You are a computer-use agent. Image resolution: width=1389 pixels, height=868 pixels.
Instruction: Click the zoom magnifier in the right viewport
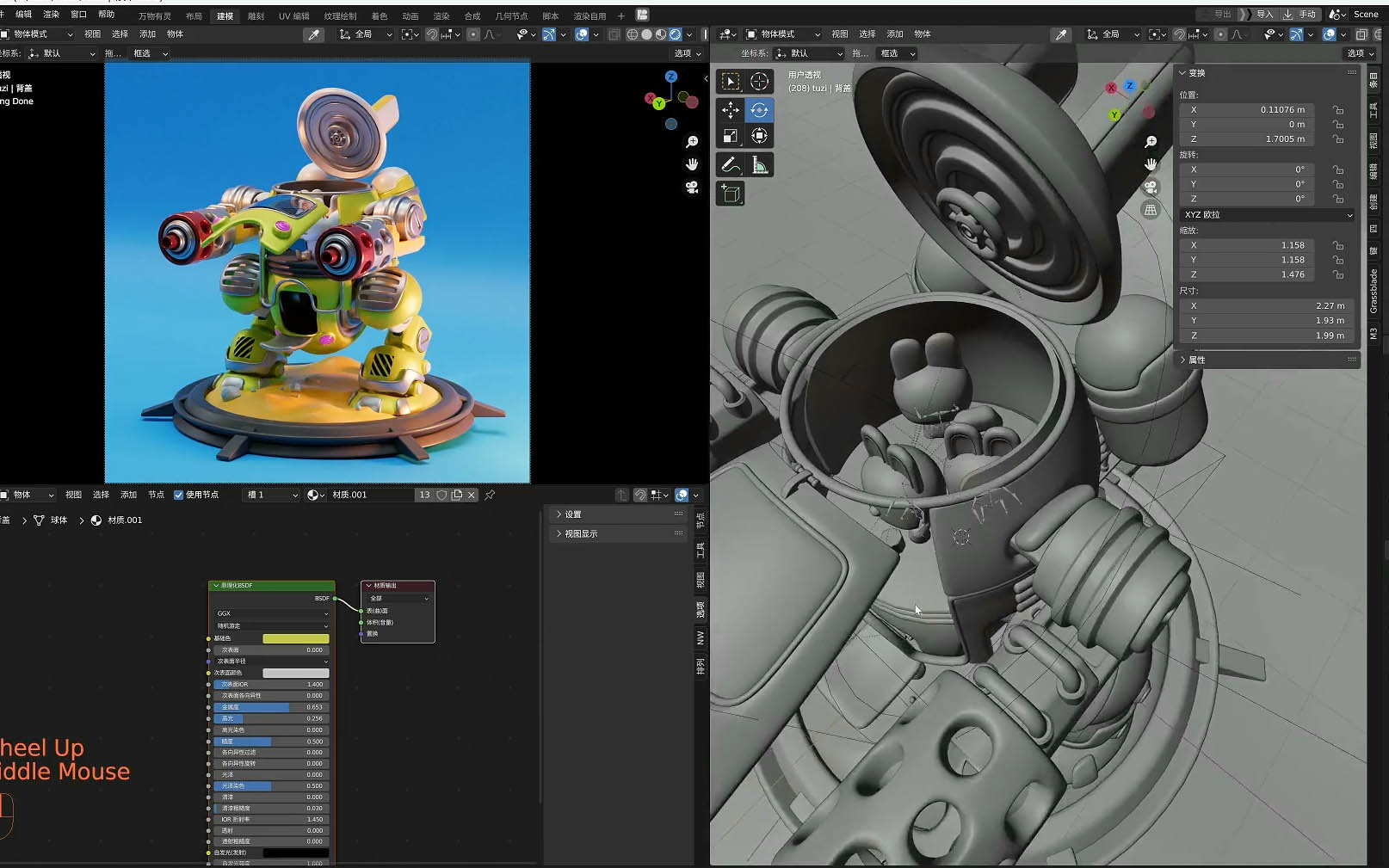(1151, 142)
